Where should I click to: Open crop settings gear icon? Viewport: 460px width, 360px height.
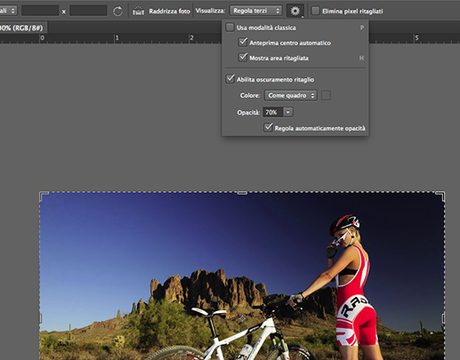pos(295,11)
